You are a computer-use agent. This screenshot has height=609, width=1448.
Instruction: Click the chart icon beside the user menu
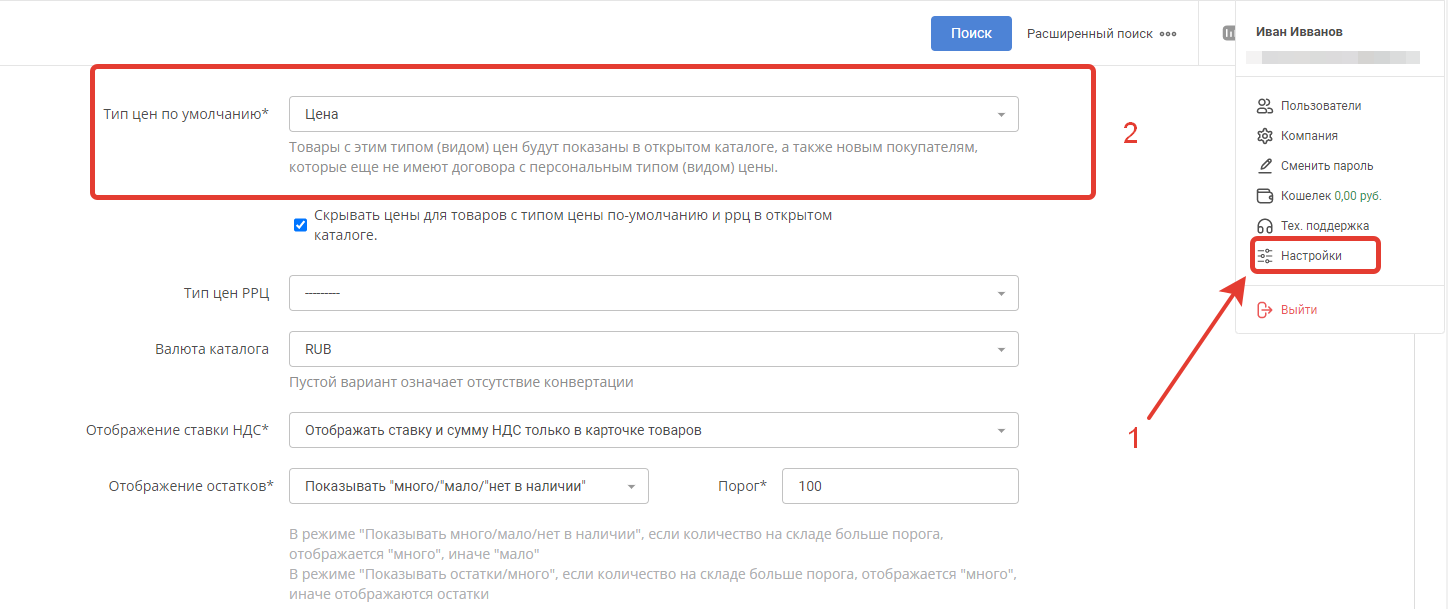click(x=1228, y=33)
